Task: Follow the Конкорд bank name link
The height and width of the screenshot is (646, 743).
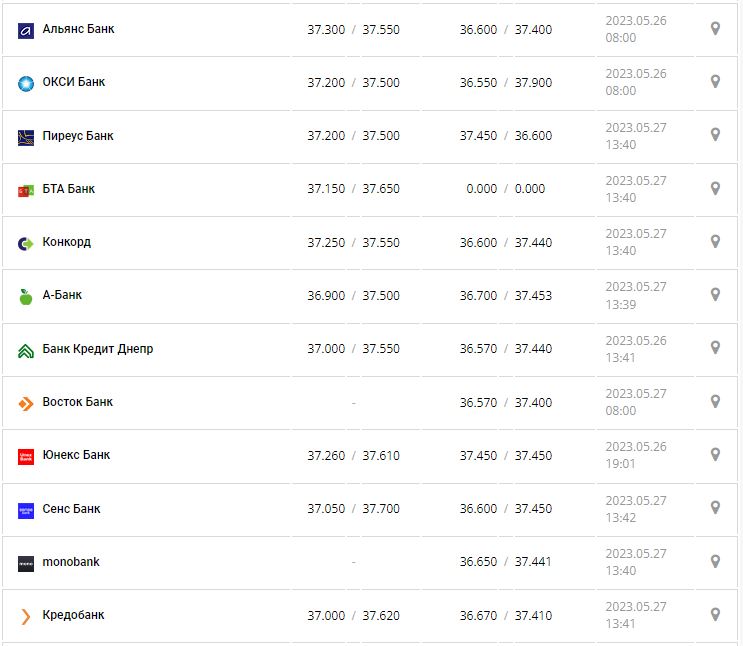Action: pos(67,242)
